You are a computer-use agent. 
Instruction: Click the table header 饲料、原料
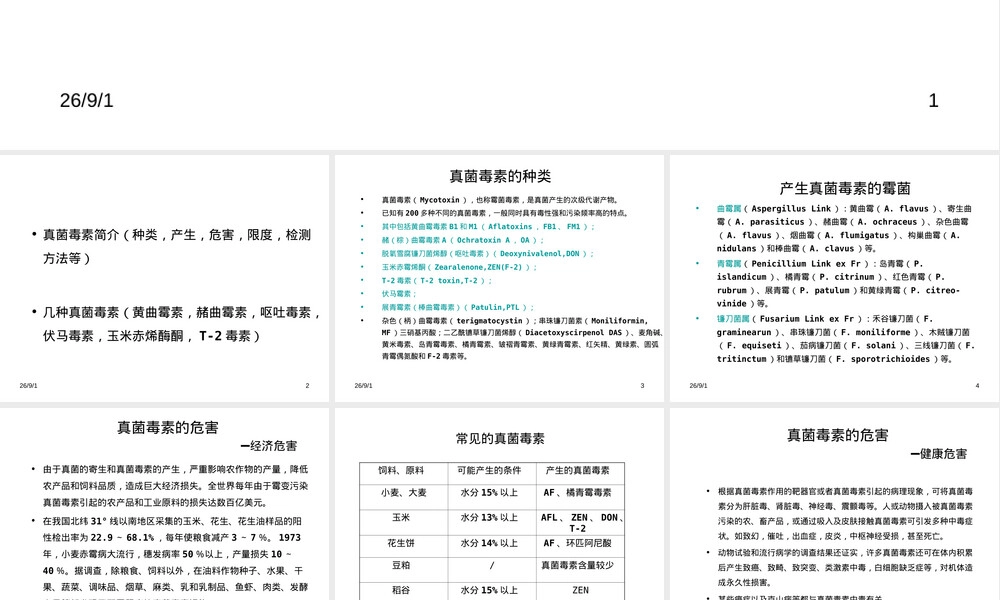click(x=401, y=471)
